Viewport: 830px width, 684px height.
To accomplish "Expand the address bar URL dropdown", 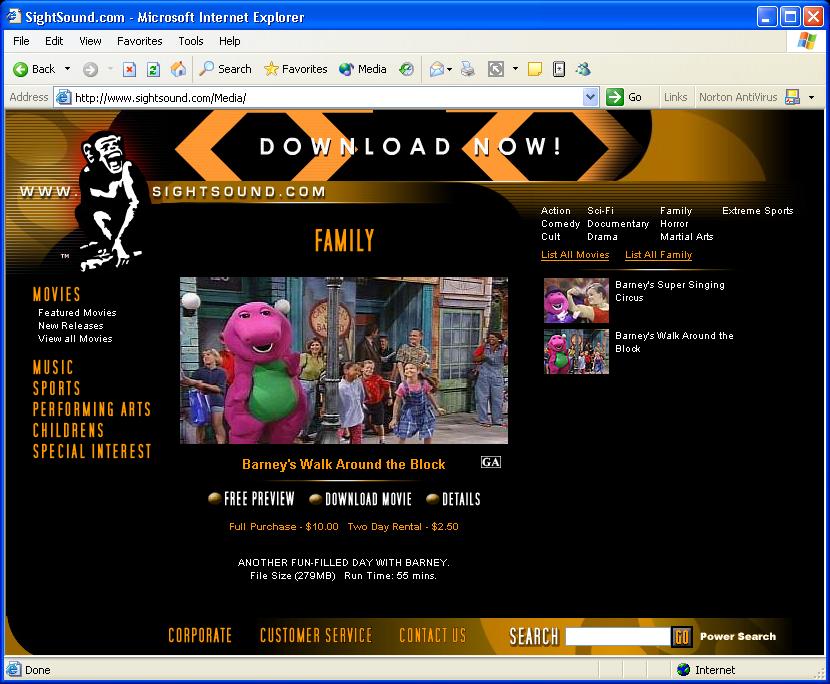I will (x=590, y=97).
